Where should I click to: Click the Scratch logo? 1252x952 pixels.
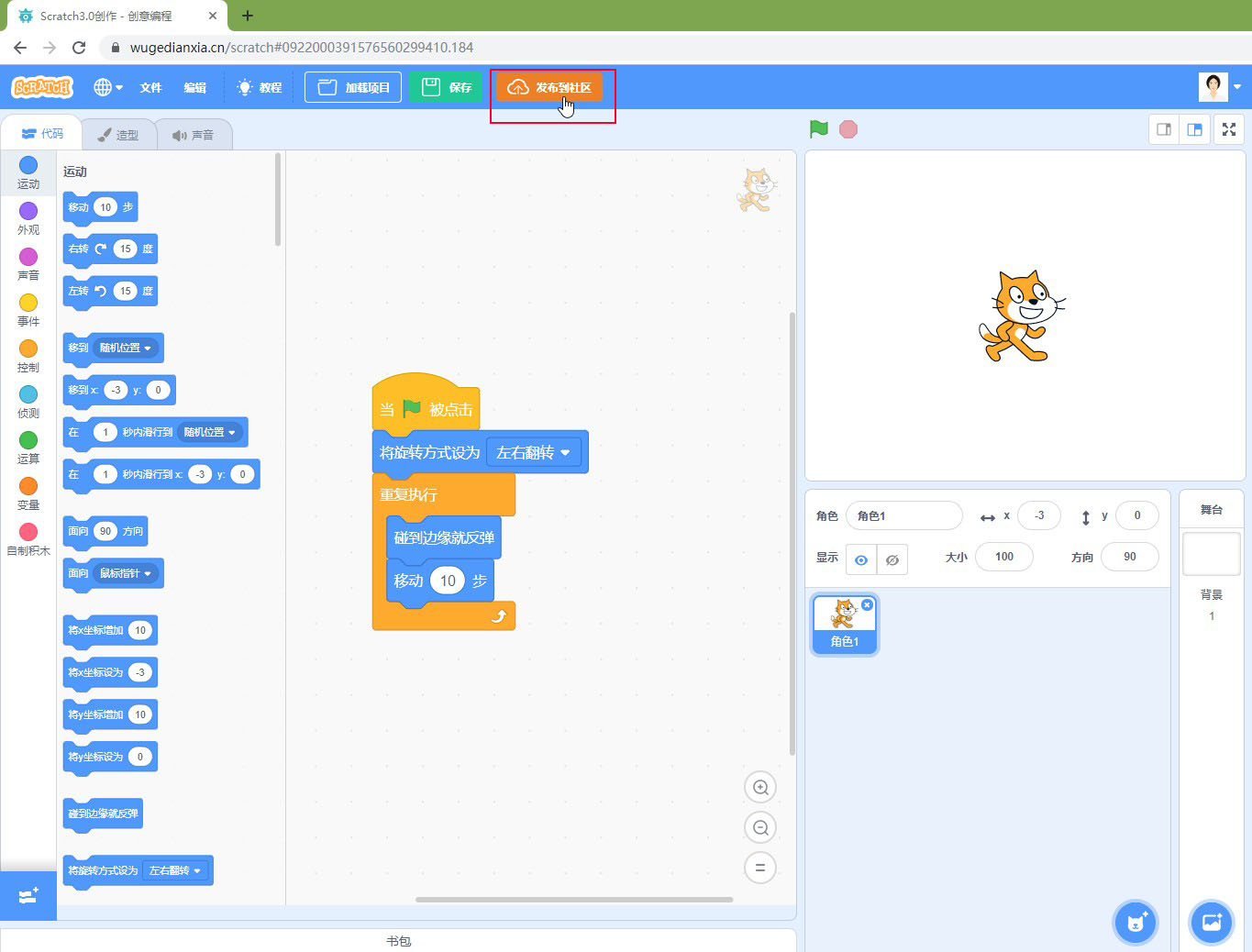[x=41, y=87]
